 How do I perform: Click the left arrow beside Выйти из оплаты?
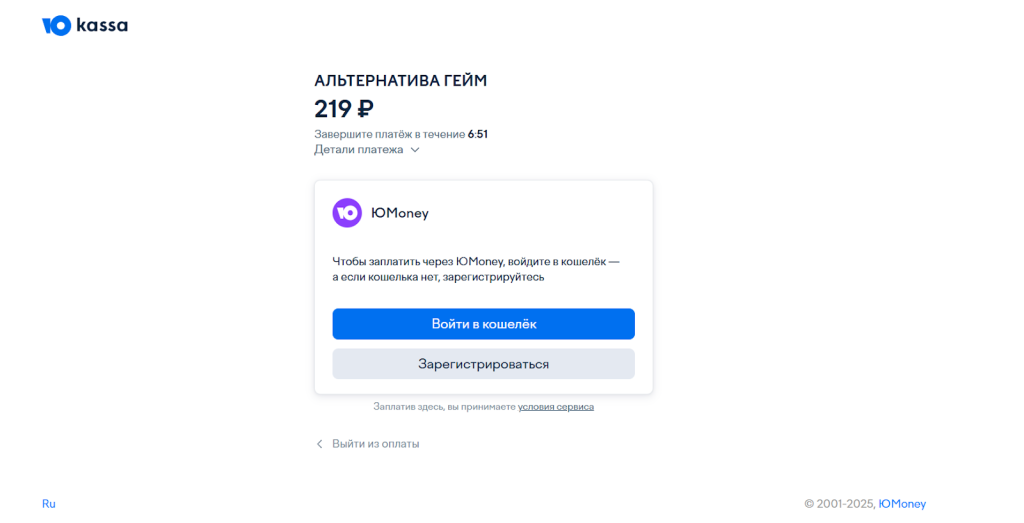(x=319, y=444)
